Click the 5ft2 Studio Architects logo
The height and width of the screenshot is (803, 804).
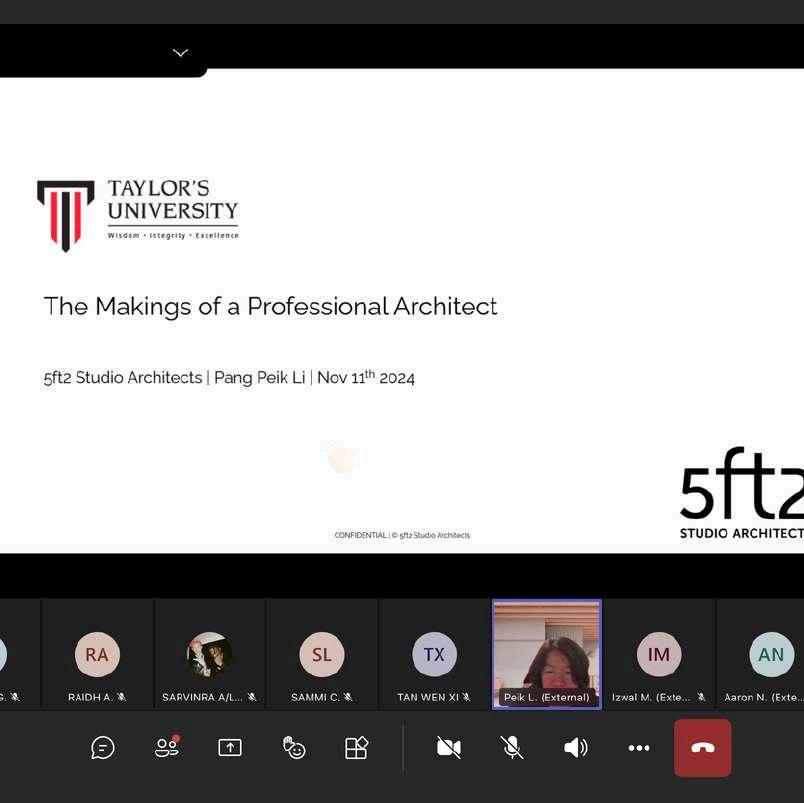coord(742,493)
